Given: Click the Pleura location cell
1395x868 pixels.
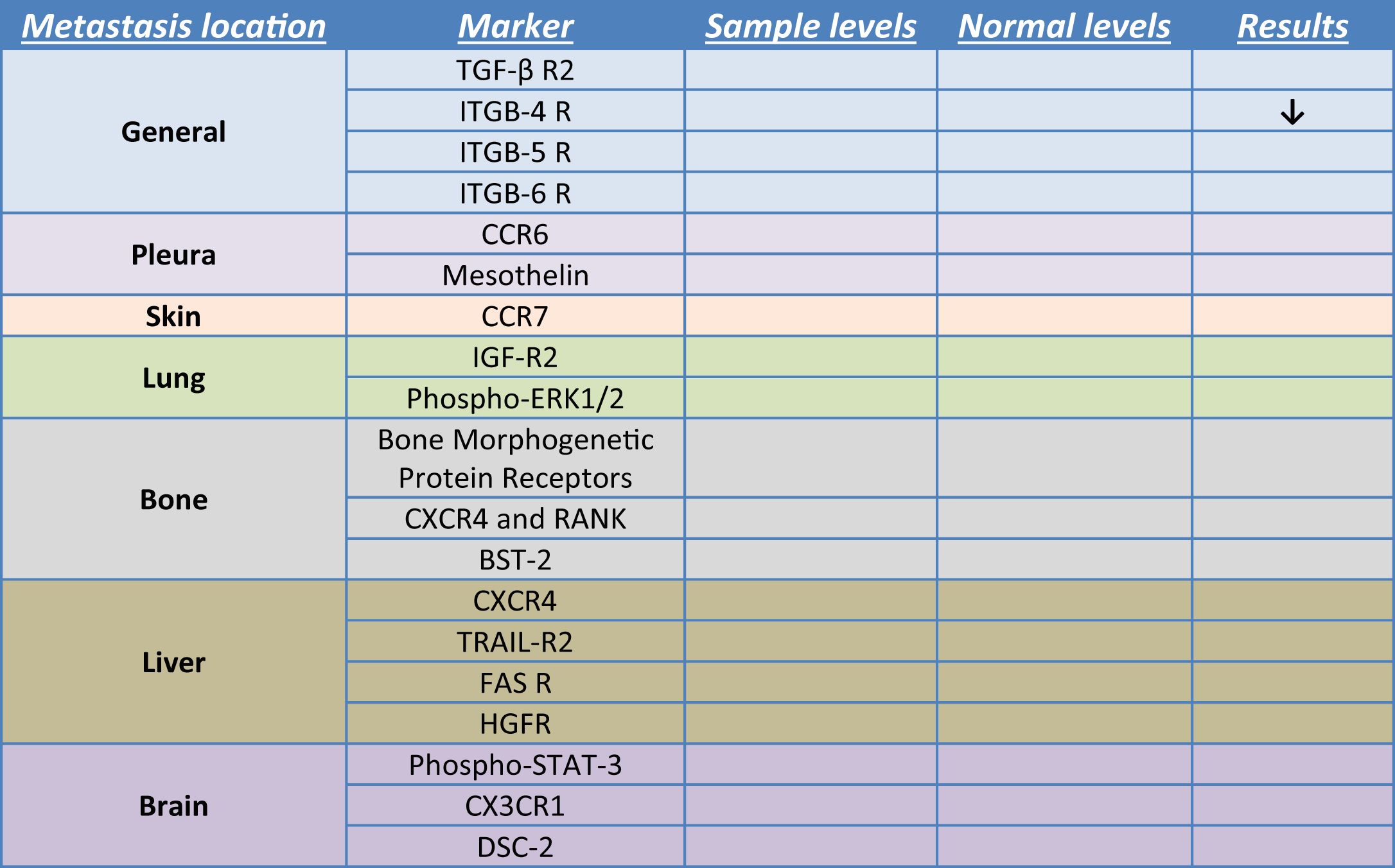Looking at the screenshot, I should 173,255.
